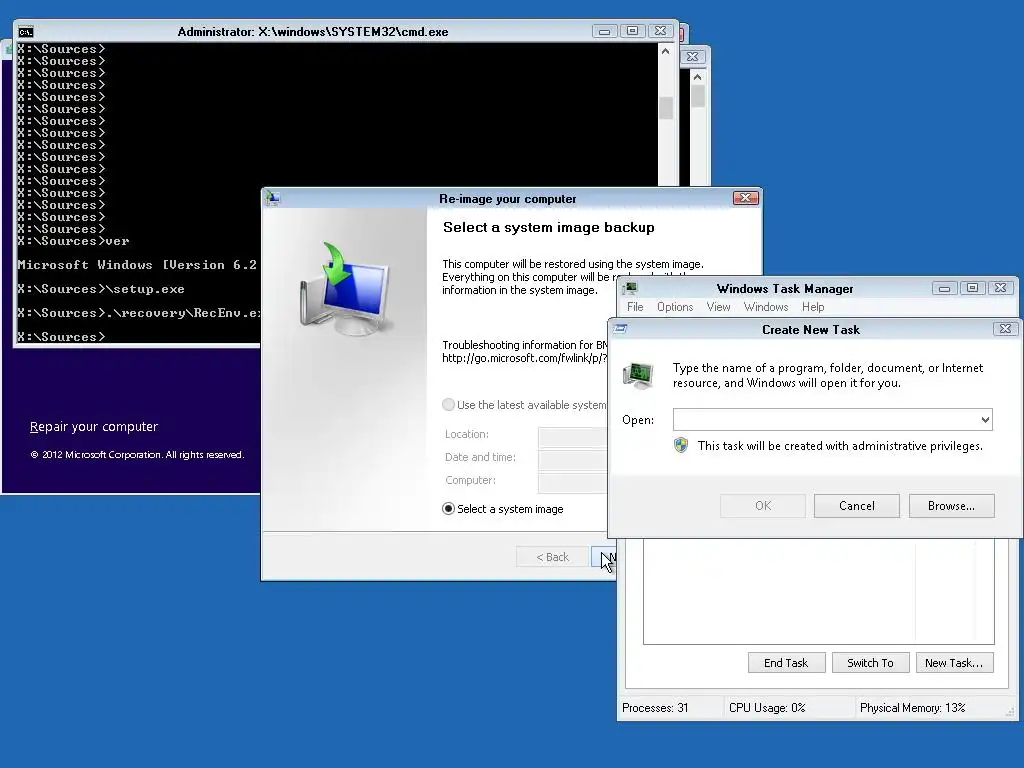1024x768 pixels.
Task: Click the 'Processes: 31' status bar text
Action: [655, 708]
